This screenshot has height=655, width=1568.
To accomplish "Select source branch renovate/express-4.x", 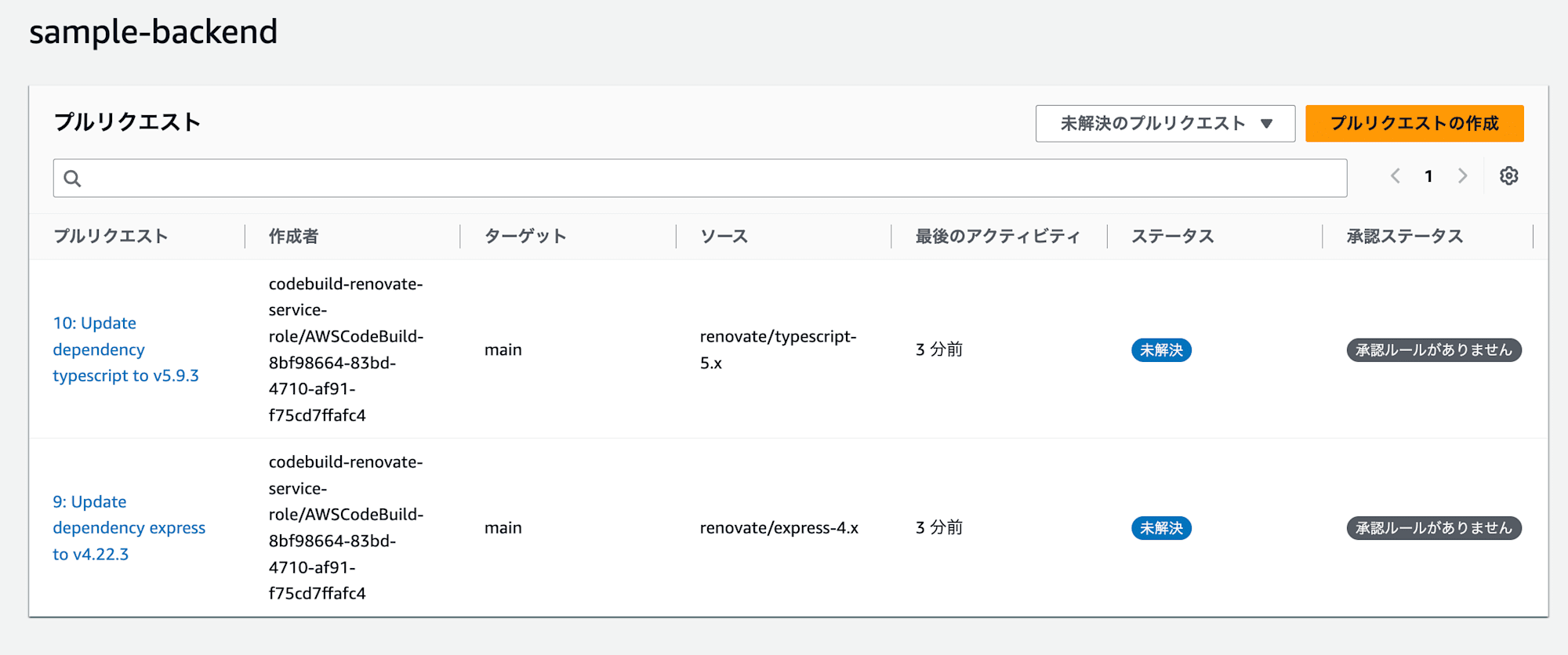I will point(779,528).
